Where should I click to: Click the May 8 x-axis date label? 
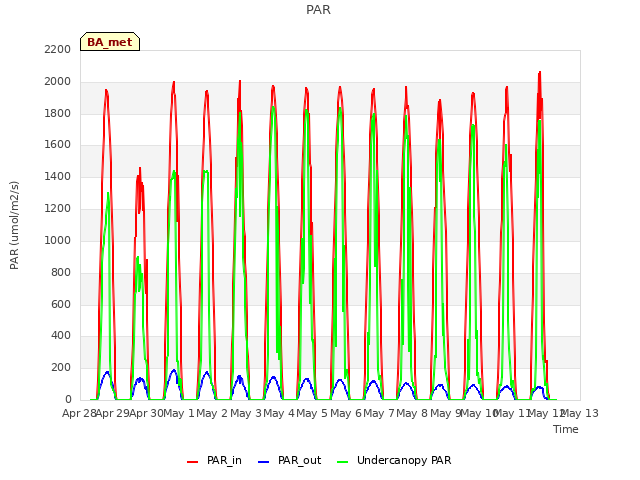click(x=413, y=413)
